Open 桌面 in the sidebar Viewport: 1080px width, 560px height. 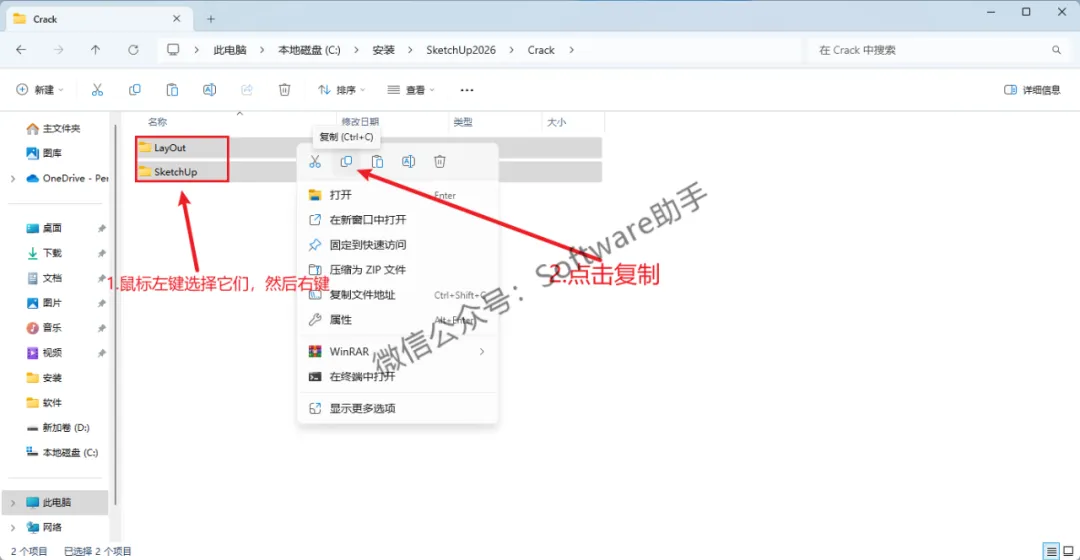coord(52,228)
